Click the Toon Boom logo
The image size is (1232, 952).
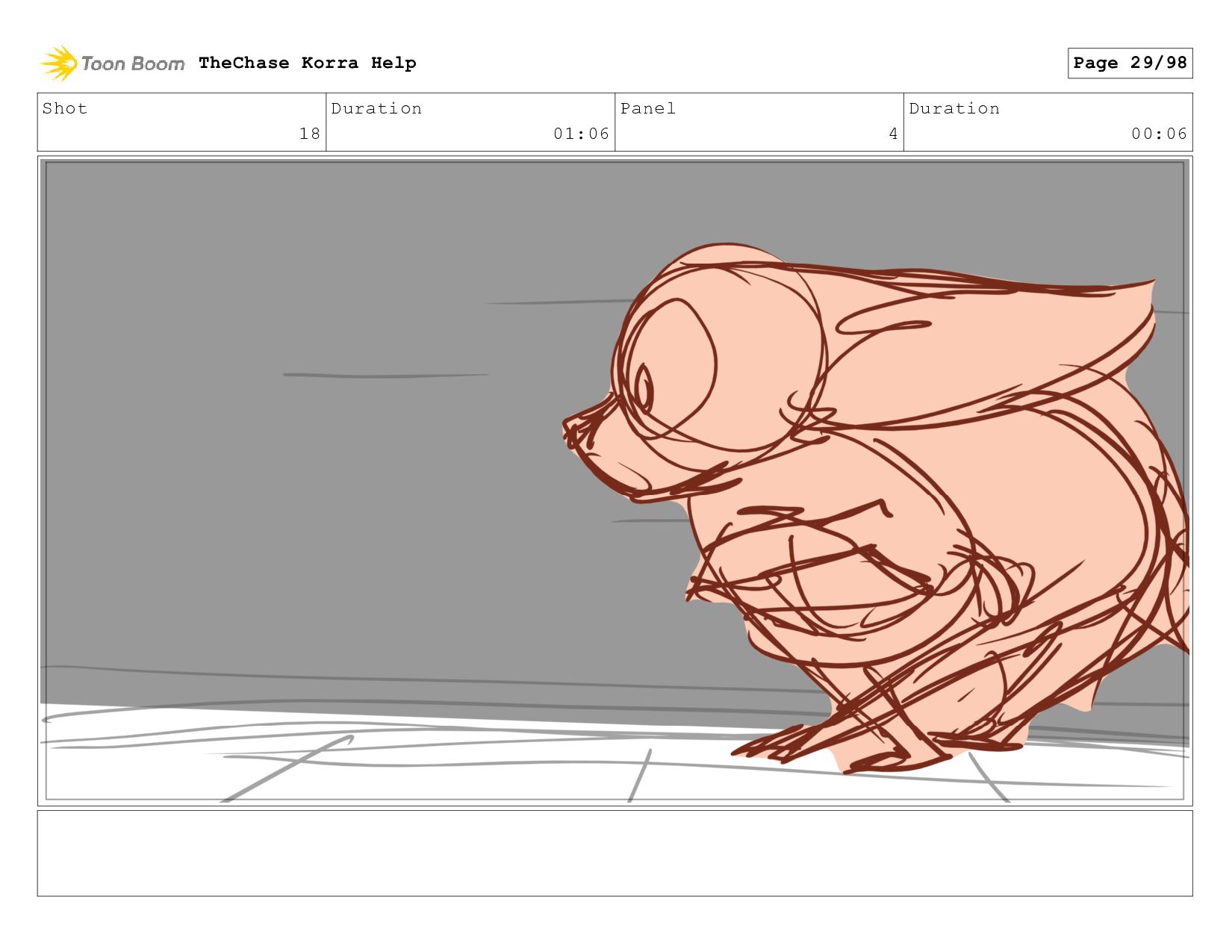pyautogui.click(x=112, y=63)
